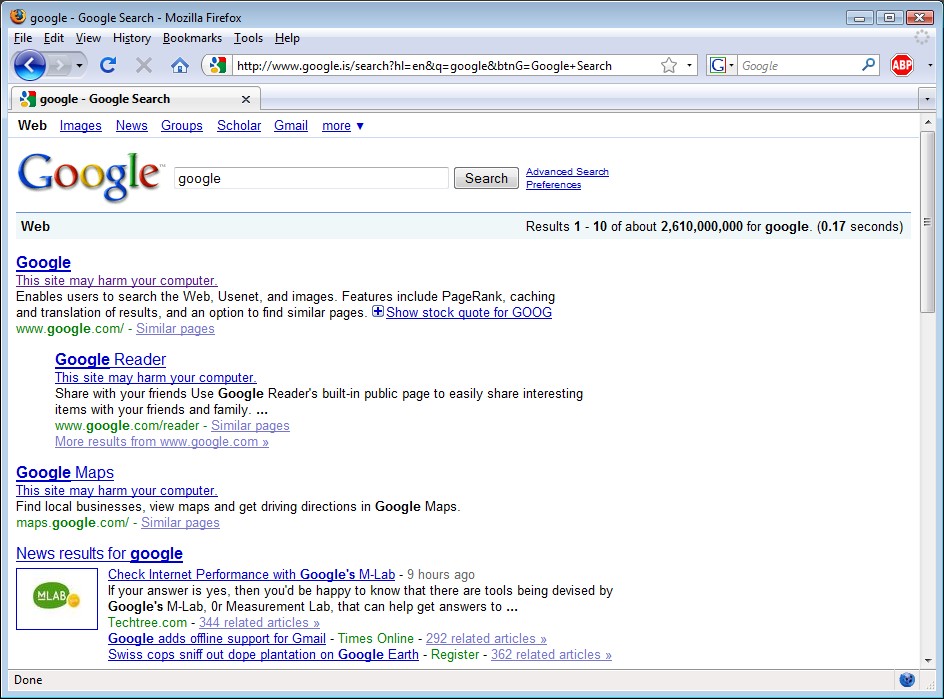Screen dimensions: 944x699
Task: Open Check Internet Performance with M-Lab article
Action: 252,574
